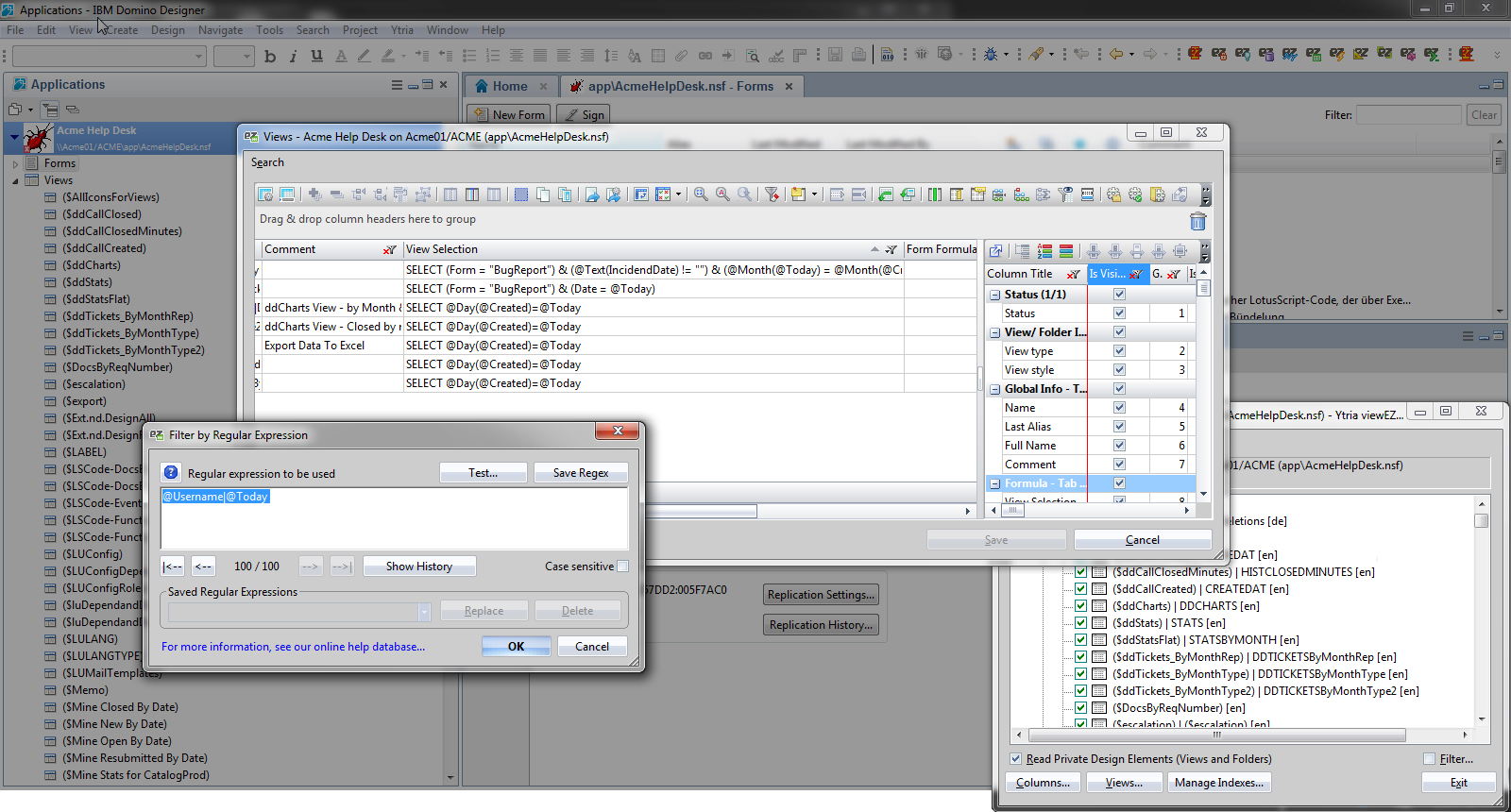Click the open application folder icon
Screen dimensions: 1511x812
pyautogui.click(x=17, y=110)
